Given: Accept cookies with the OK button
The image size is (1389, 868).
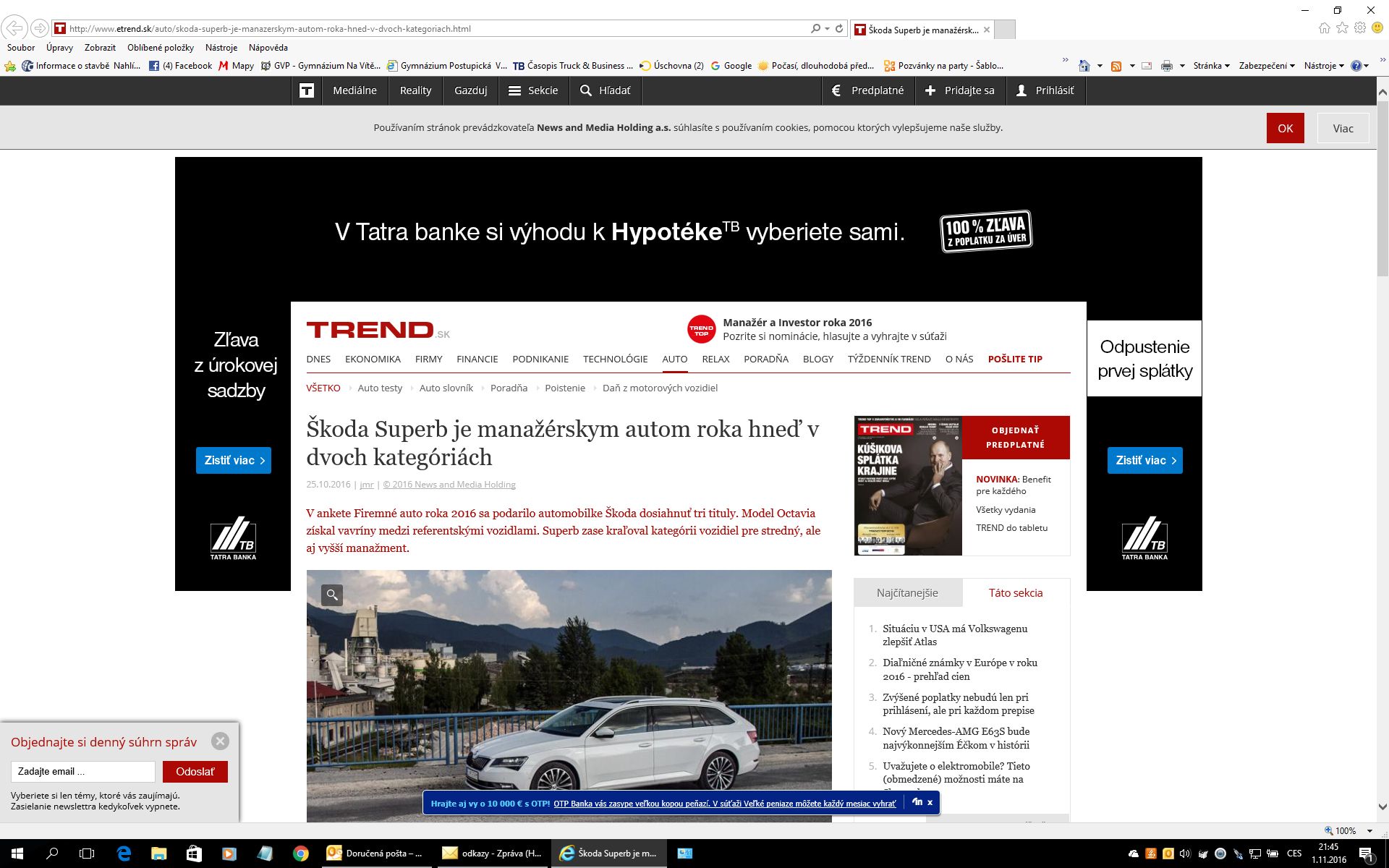Looking at the screenshot, I should [x=1286, y=128].
